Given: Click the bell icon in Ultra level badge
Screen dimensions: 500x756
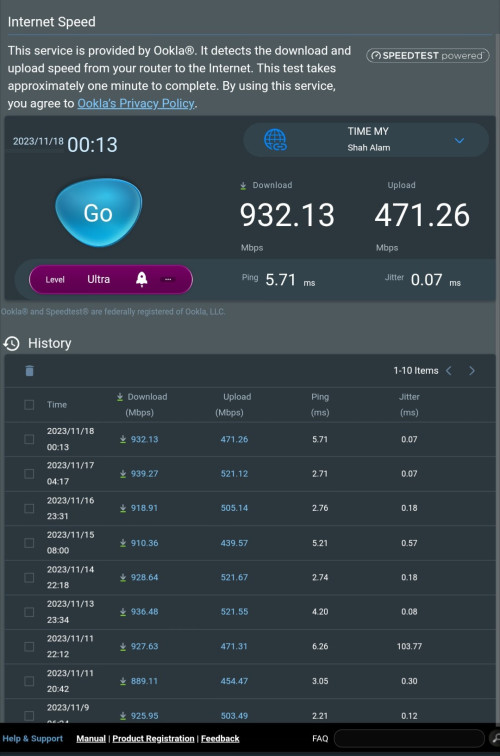Looking at the screenshot, I should coord(141,279).
